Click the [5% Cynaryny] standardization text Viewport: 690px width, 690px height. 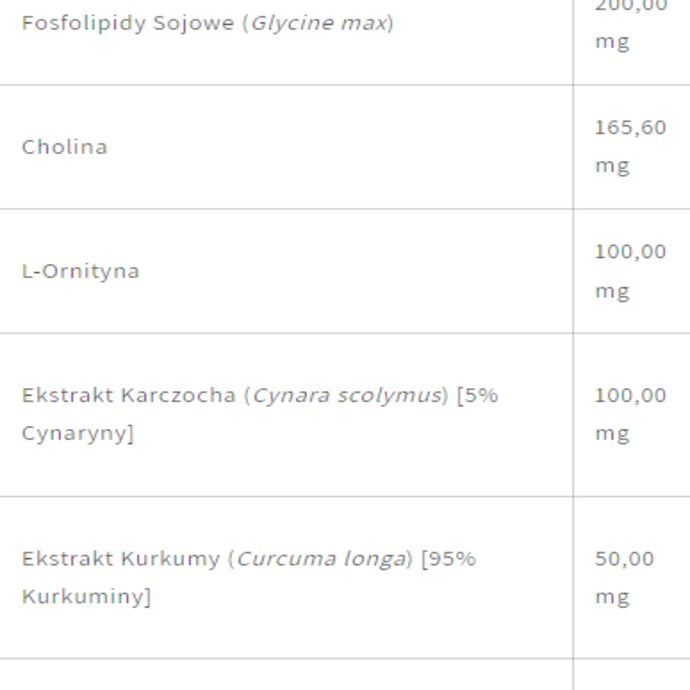[x=260, y=414]
